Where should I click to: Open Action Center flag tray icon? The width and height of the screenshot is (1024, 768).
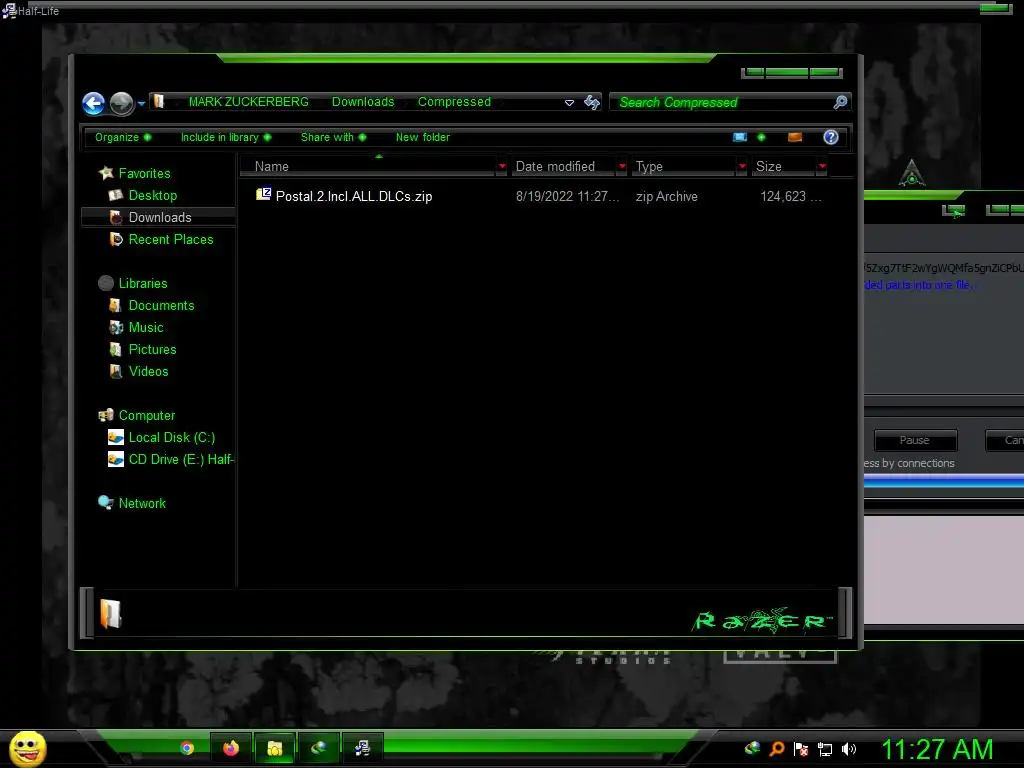[801, 749]
